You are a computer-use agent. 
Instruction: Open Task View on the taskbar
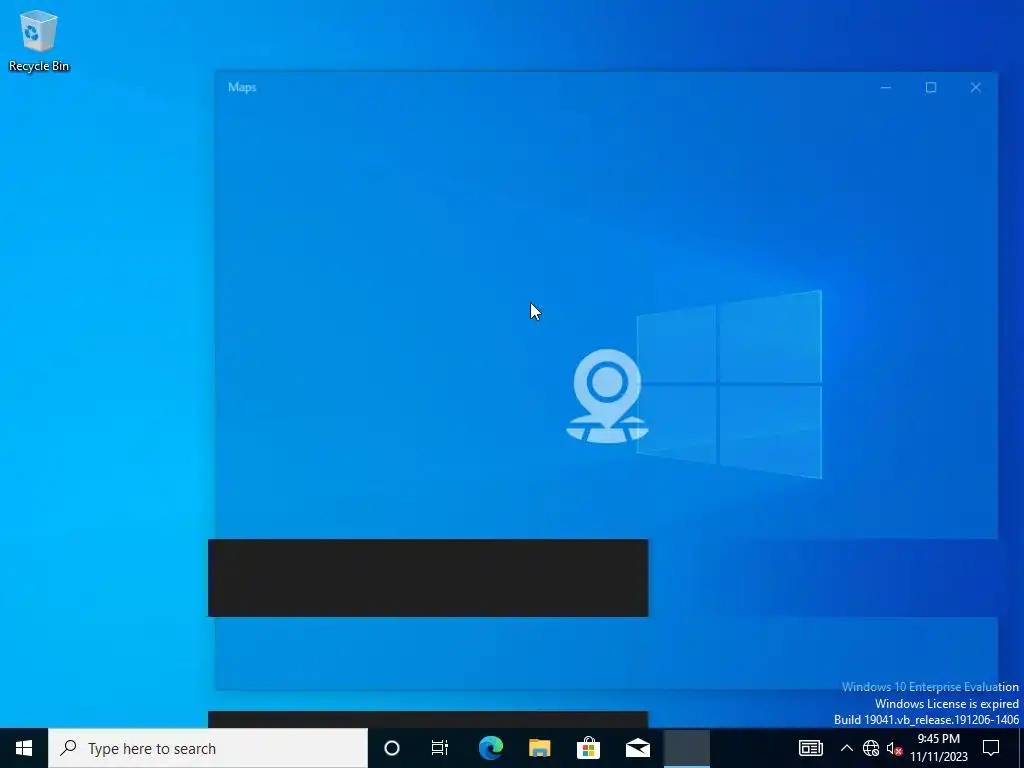[440, 748]
